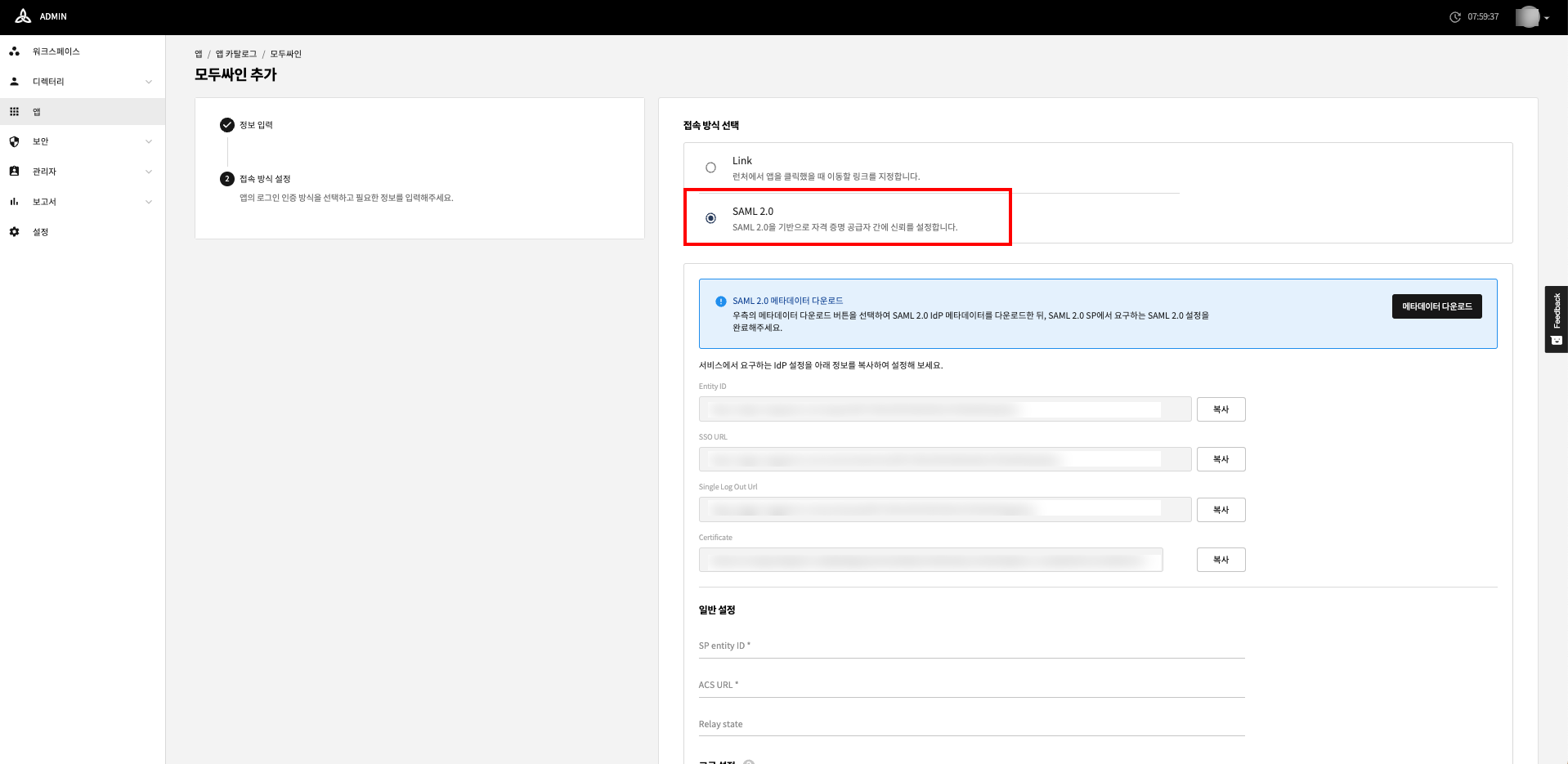Screen dimensions: 1568x764
Task: Open the 앱 sidebar menu item
Action: [x=83, y=112]
